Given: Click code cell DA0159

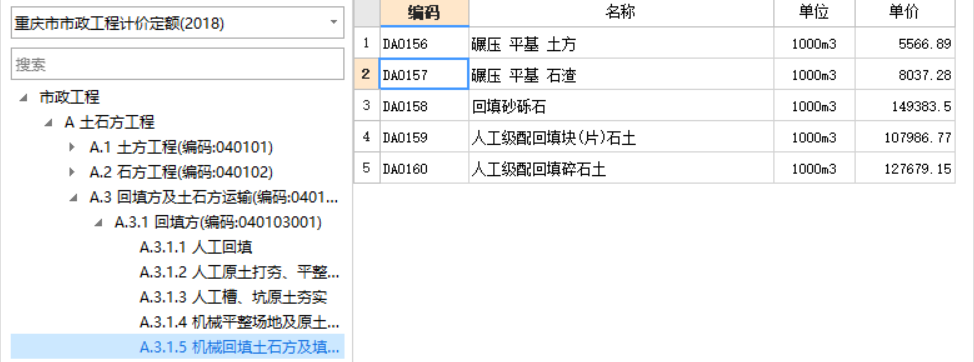Looking at the screenshot, I should point(424,137).
